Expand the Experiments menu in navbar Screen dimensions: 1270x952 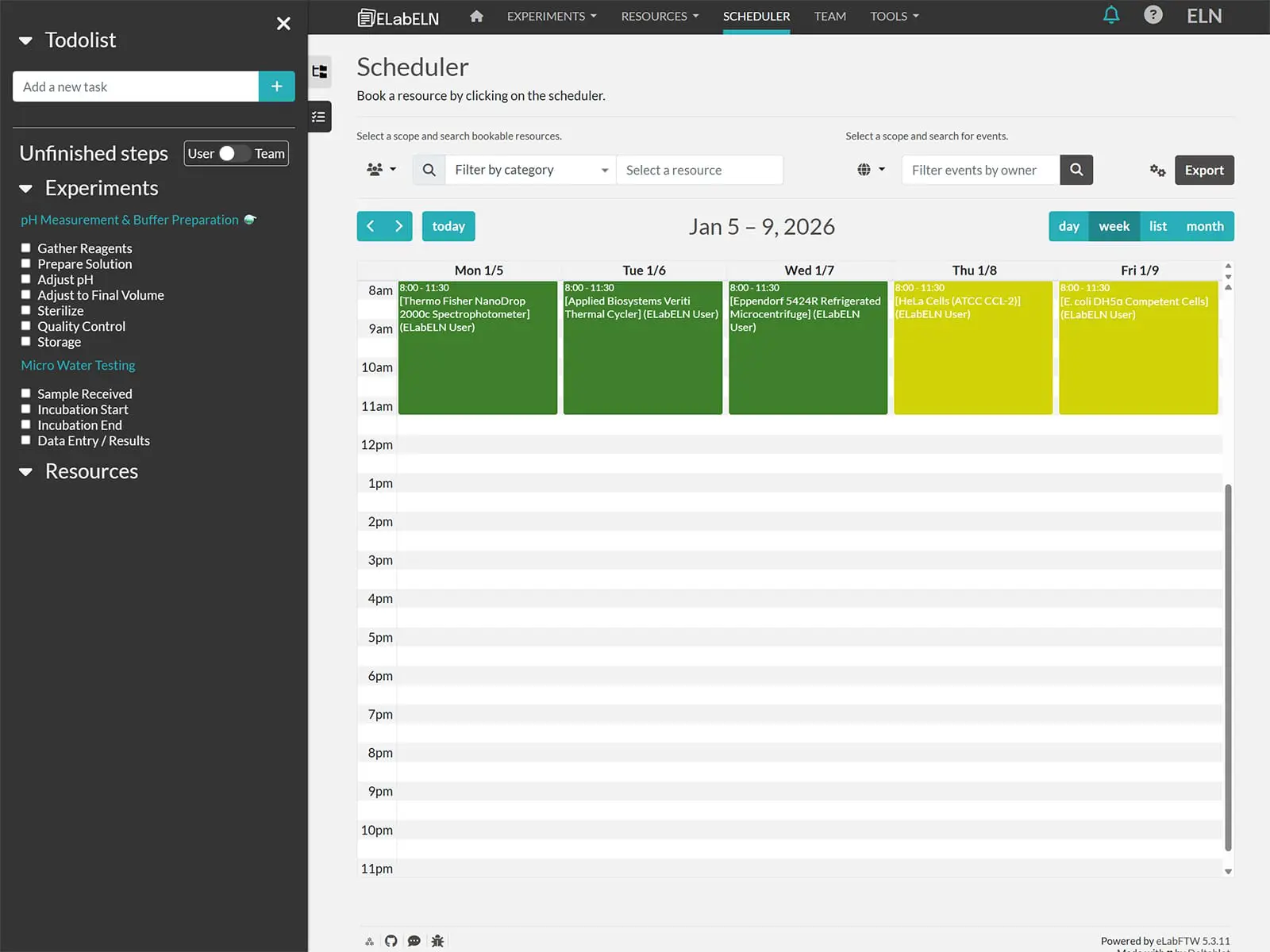click(551, 16)
